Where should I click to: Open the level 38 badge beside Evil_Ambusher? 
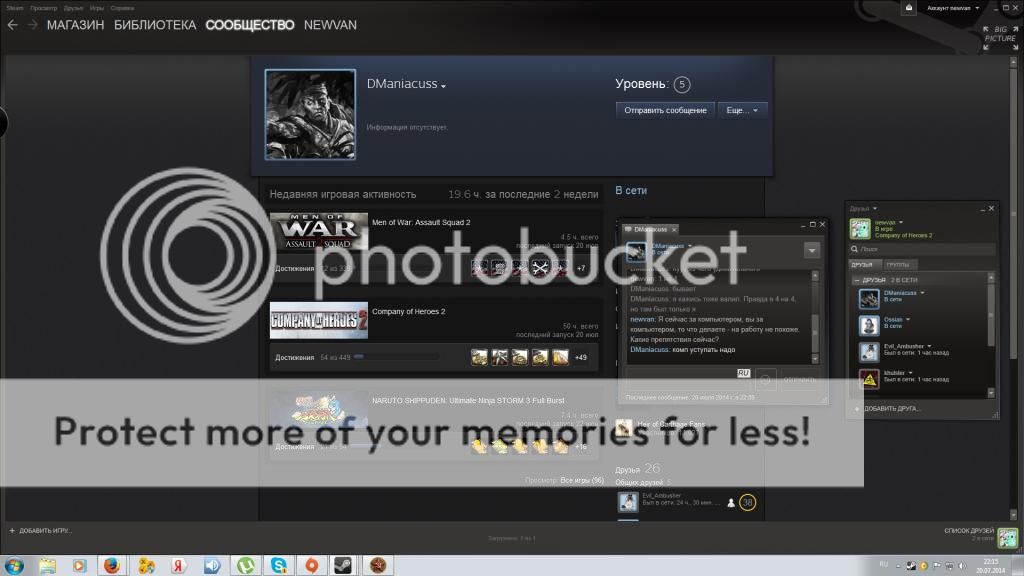(747, 502)
